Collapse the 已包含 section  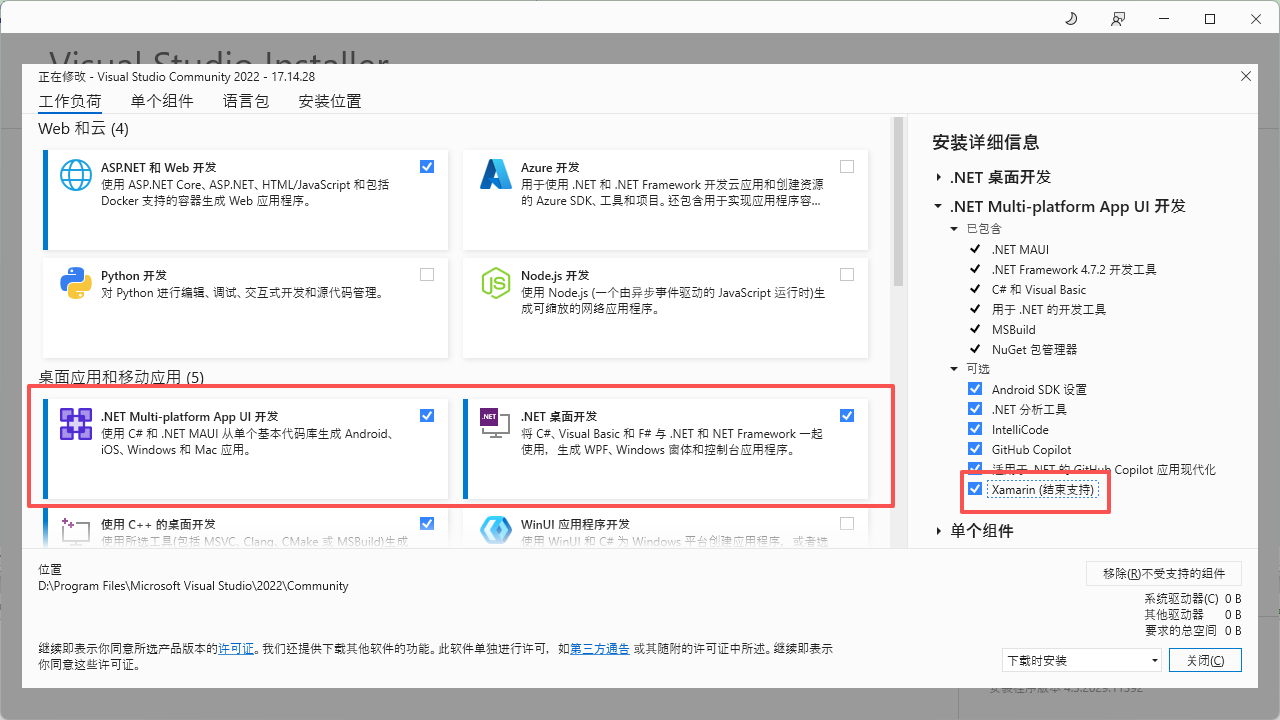(955, 229)
